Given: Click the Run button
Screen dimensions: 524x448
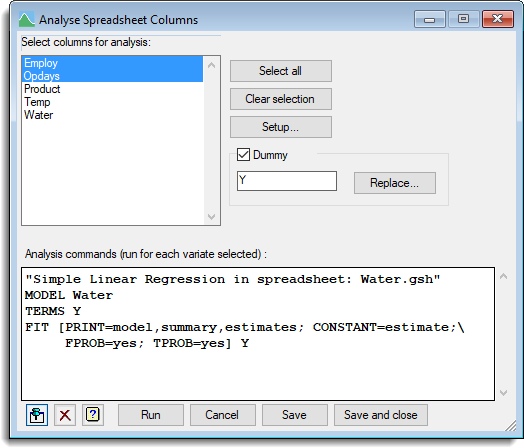Looking at the screenshot, I should click(151, 415).
